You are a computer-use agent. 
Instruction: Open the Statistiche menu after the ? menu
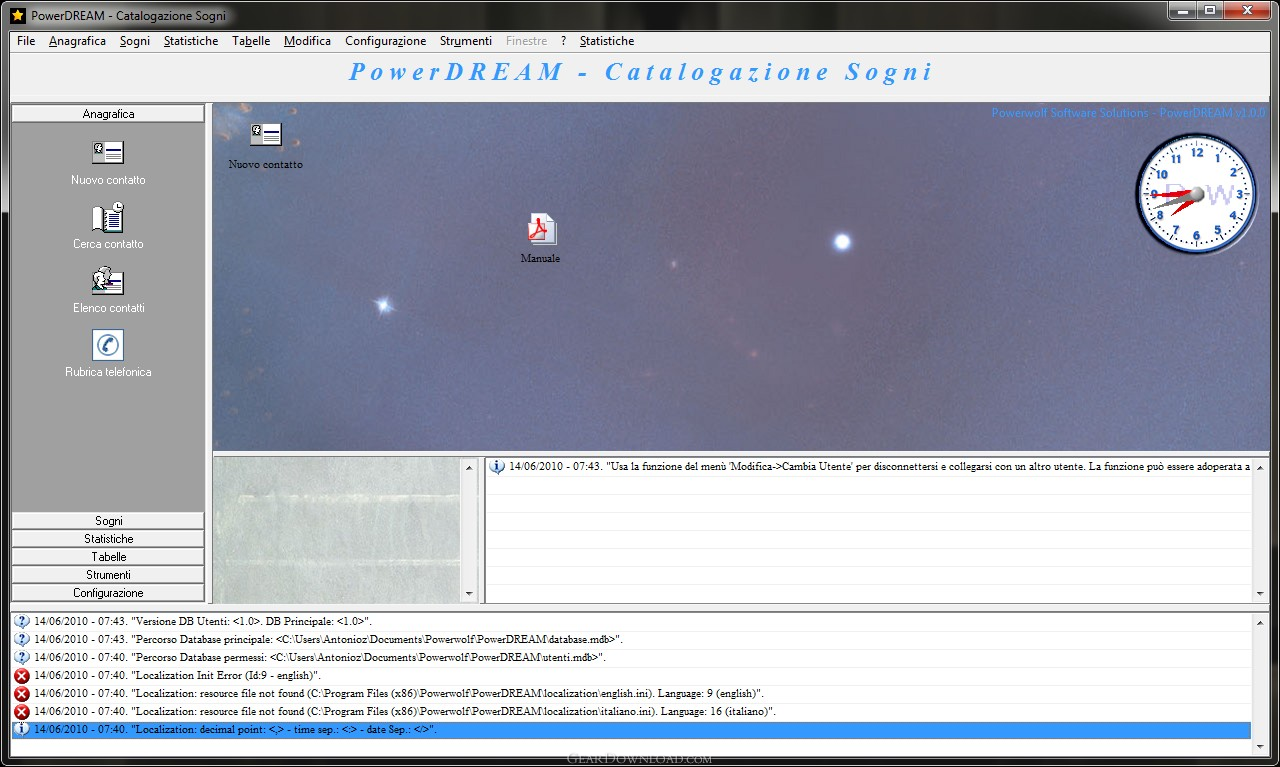[607, 41]
